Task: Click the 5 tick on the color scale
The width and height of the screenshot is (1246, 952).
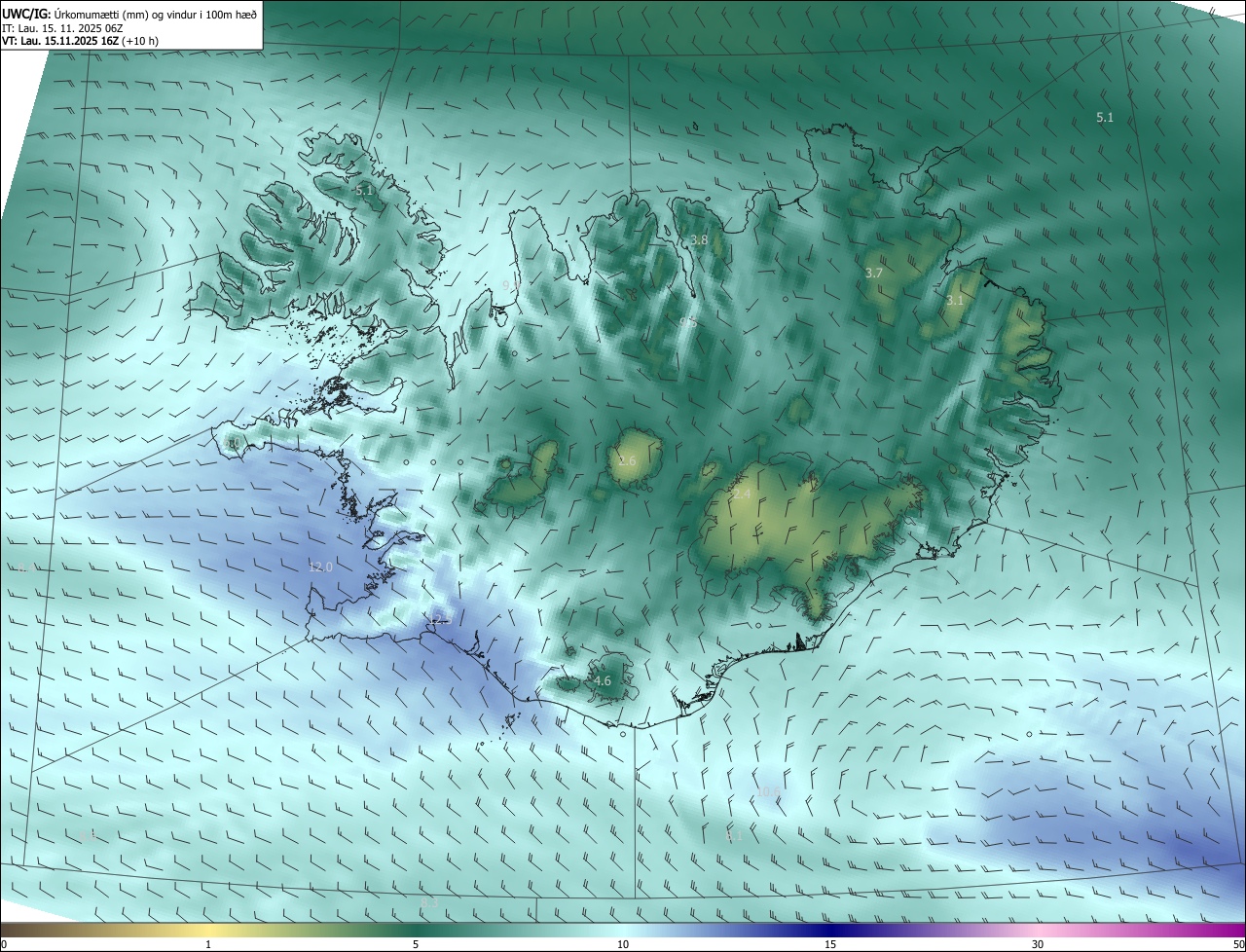Action: tap(416, 944)
